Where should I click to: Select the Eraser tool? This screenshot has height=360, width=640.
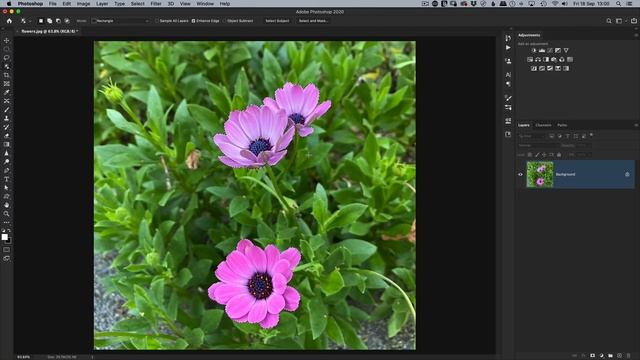(7, 136)
